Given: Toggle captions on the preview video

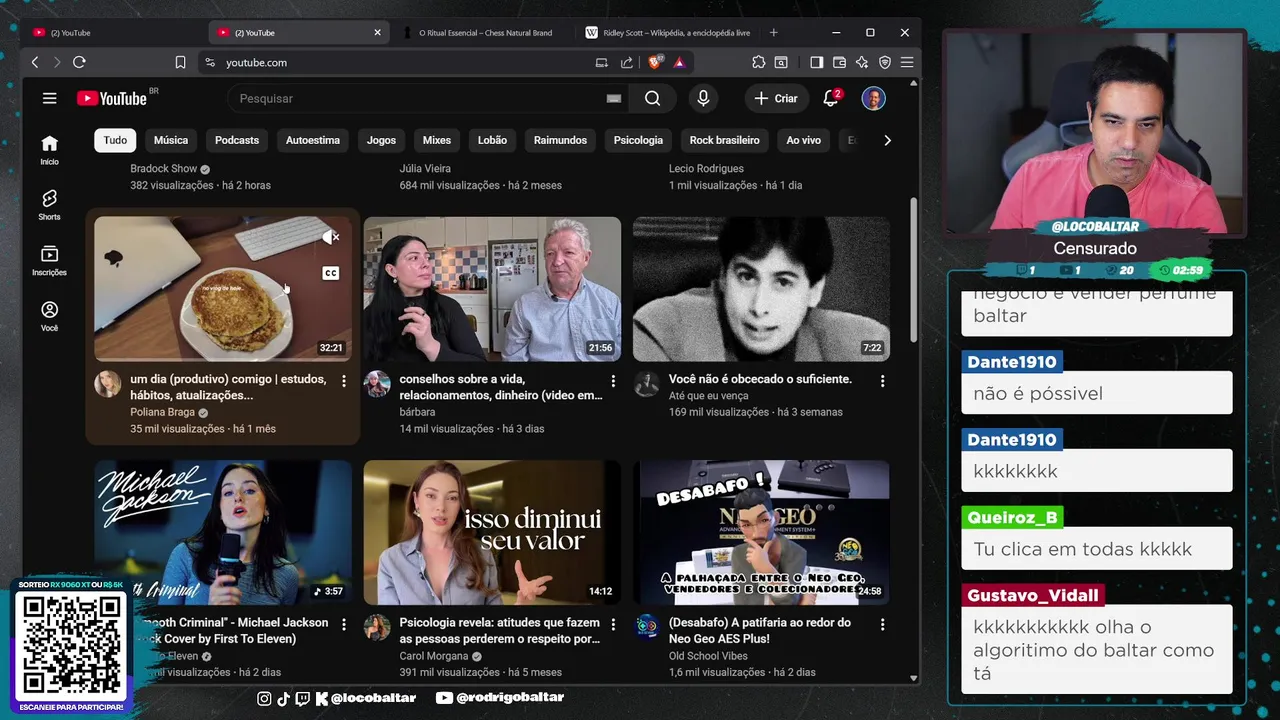Looking at the screenshot, I should 331,273.
